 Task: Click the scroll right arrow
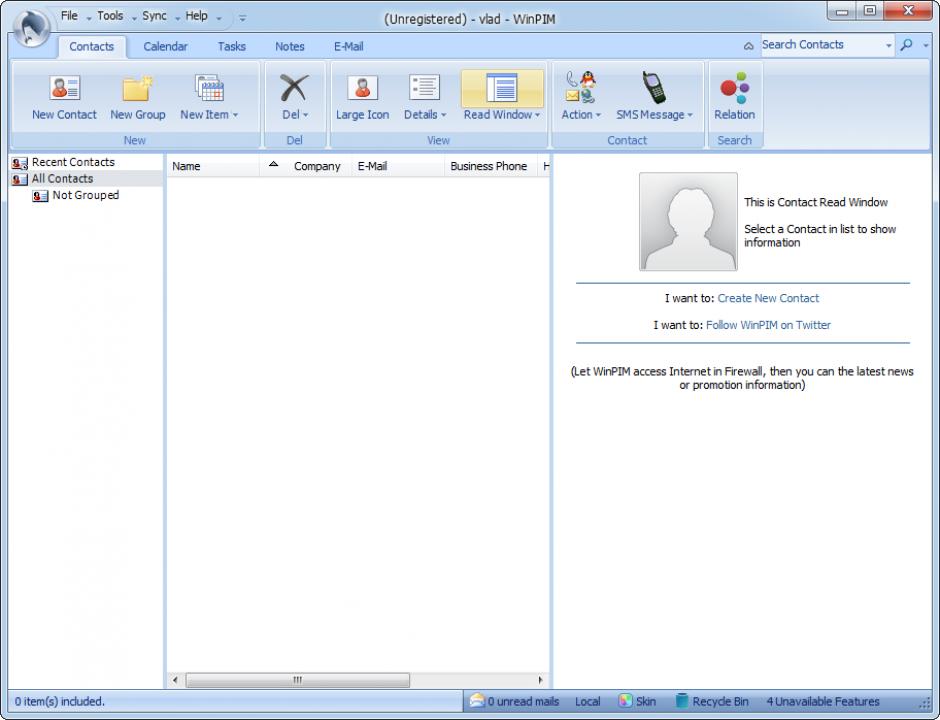point(540,680)
